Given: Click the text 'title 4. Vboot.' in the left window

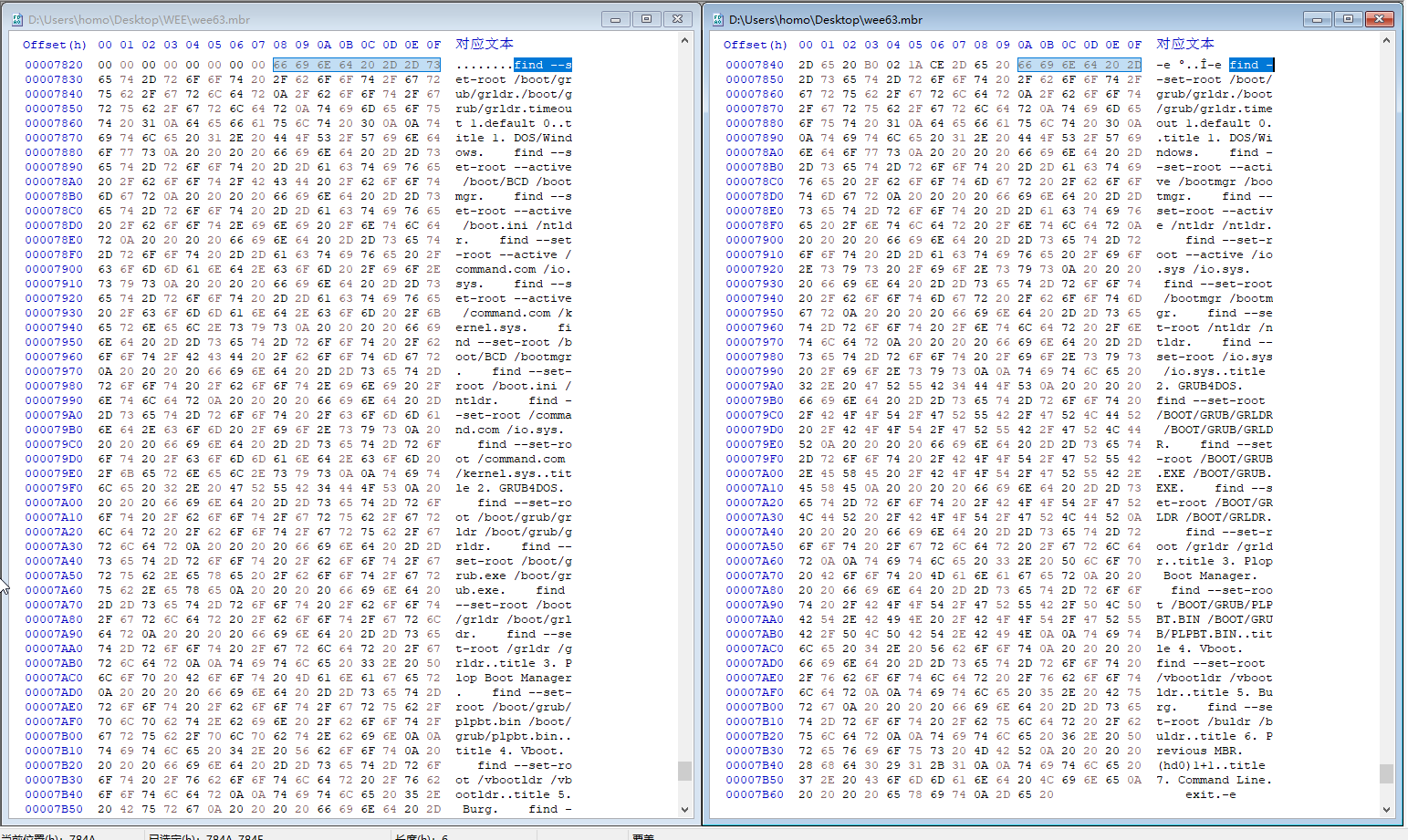Looking at the screenshot, I should point(510,751).
